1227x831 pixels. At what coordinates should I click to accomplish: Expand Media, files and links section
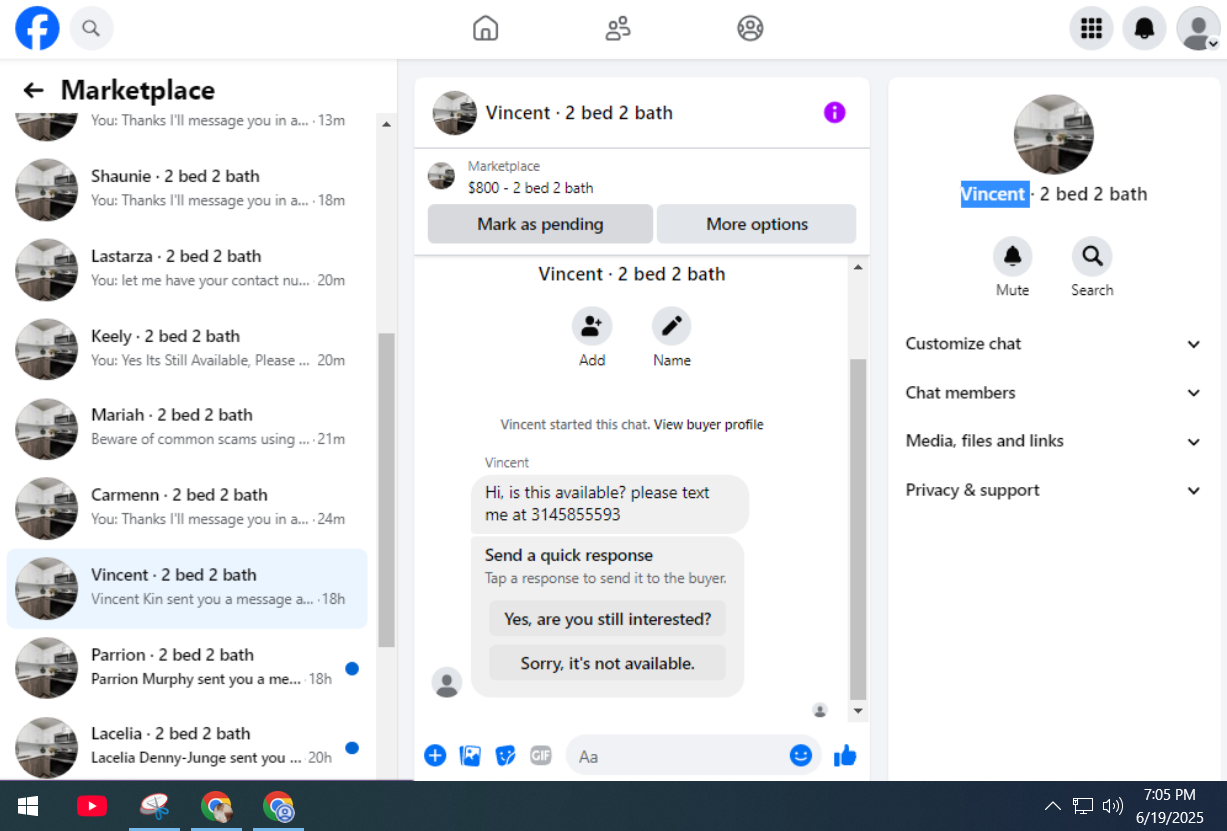(1053, 441)
